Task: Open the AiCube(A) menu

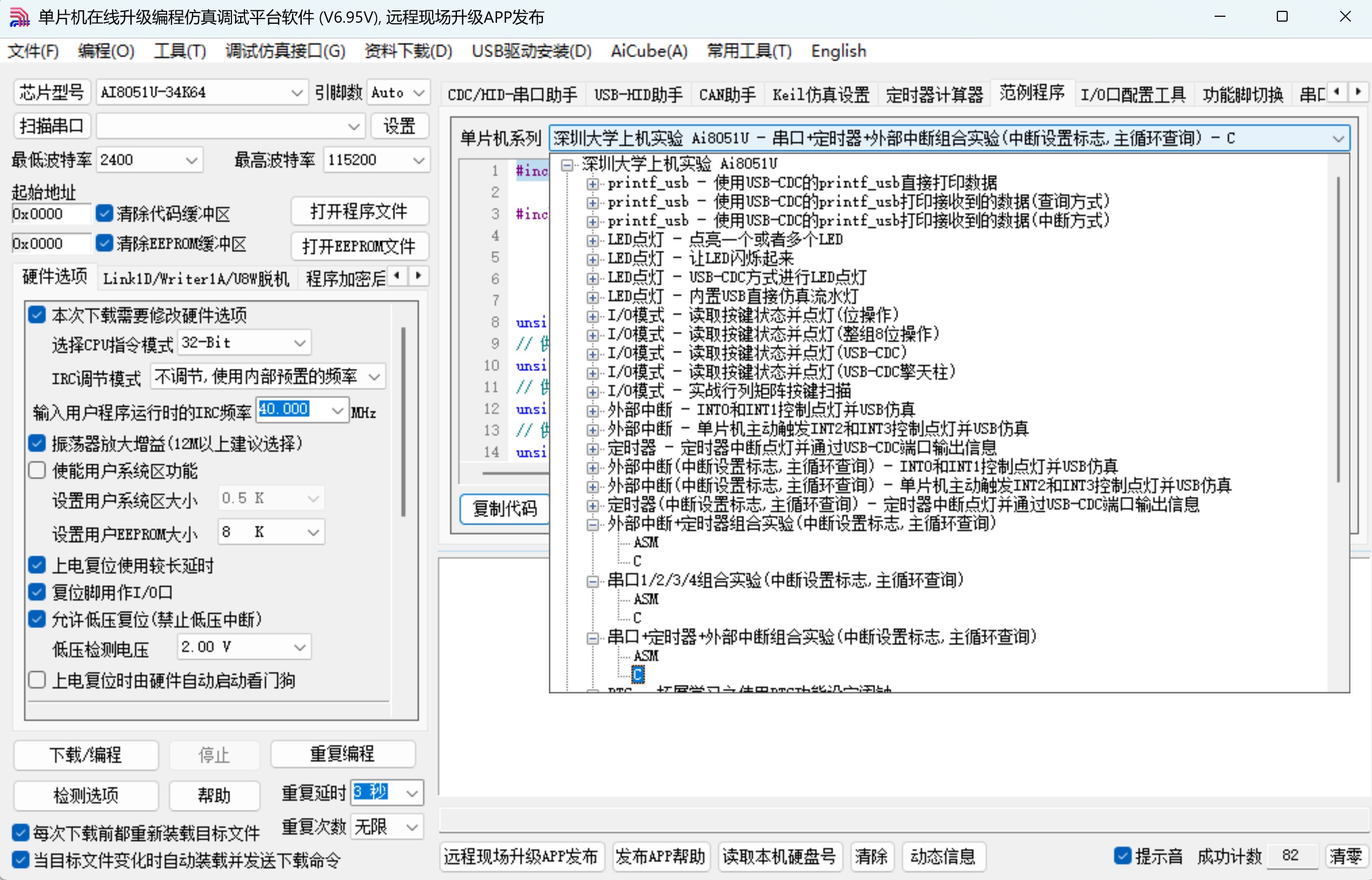Action: (x=649, y=51)
